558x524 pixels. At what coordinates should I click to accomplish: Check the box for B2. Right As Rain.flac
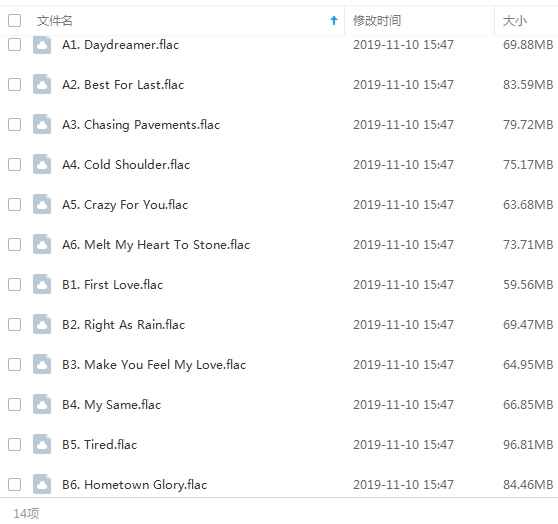[x=15, y=325]
